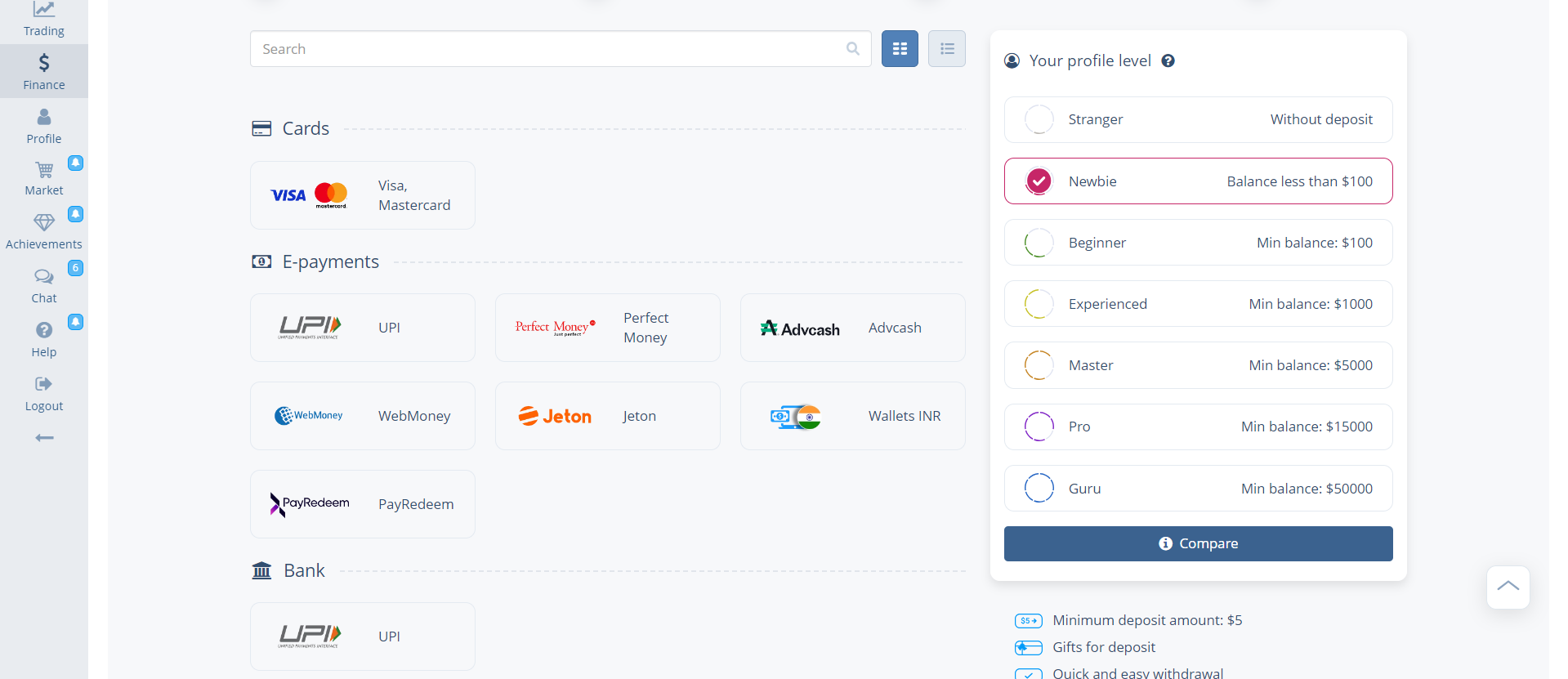Open the Help question mark icon

pos(44,330)
